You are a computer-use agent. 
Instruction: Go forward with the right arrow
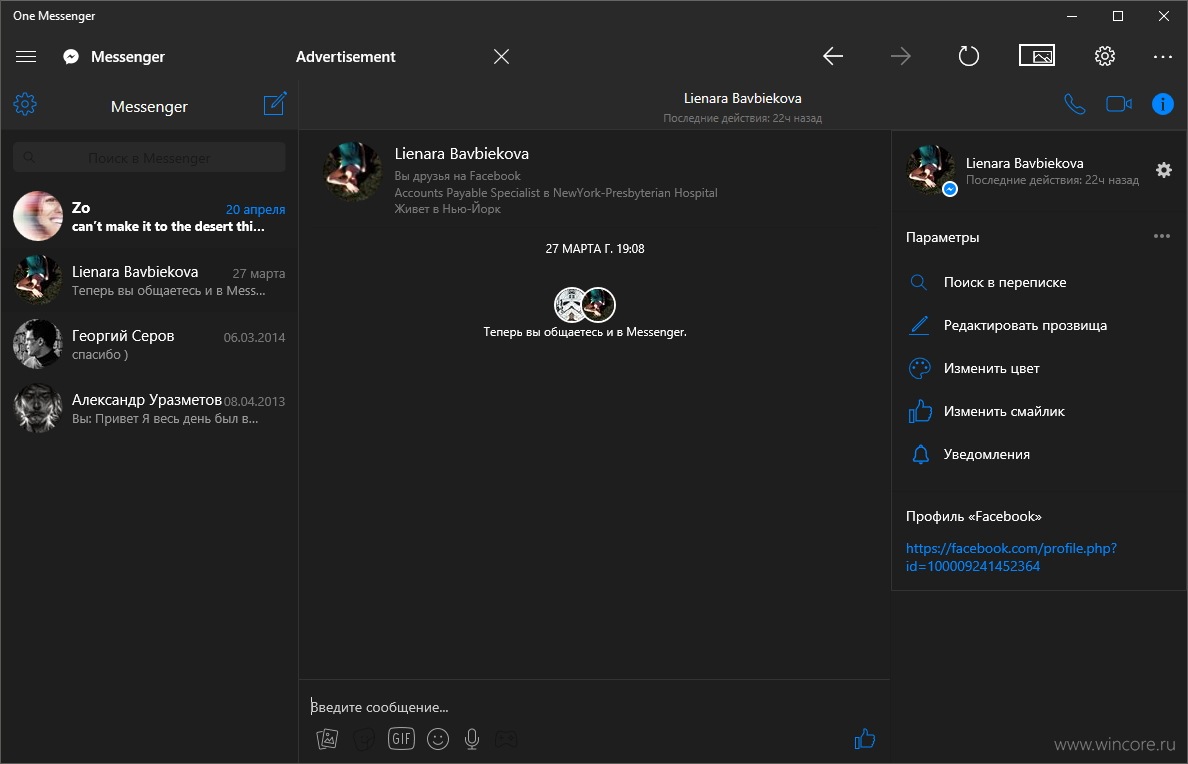click(x=901, y=56)
